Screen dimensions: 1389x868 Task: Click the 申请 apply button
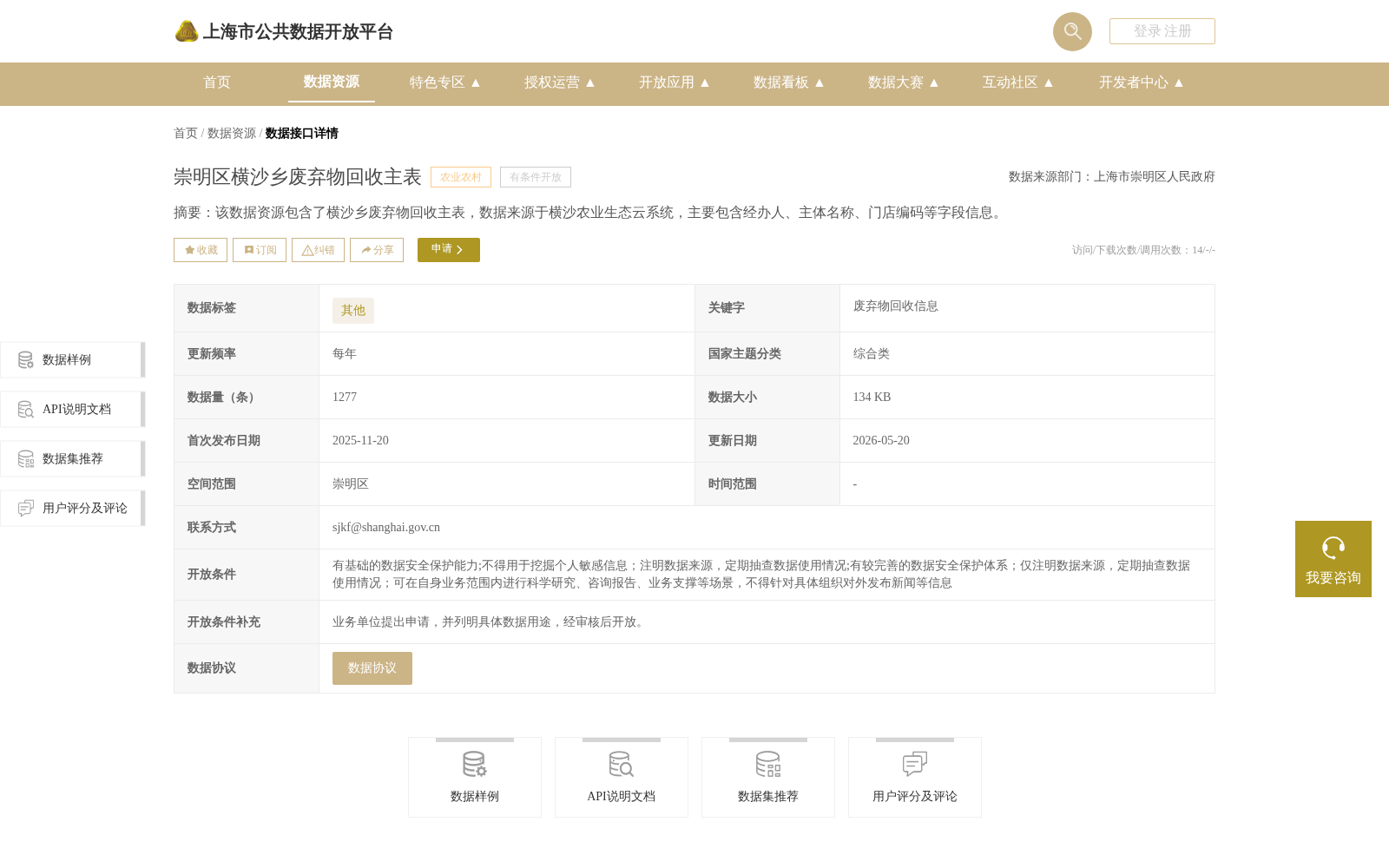449,250
